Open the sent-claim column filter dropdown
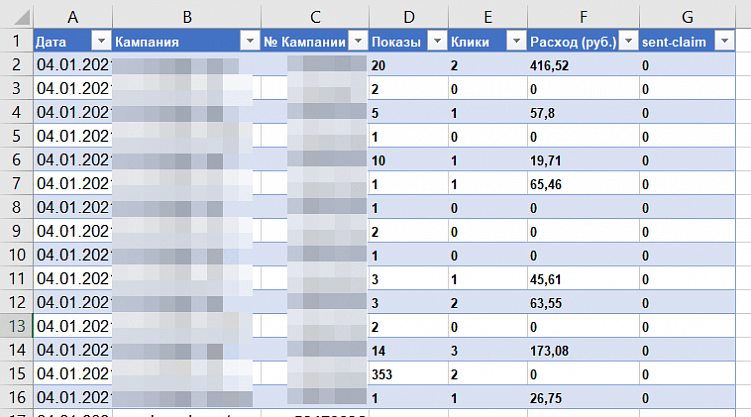The width and height of the screenshot is (751, 417). 725,41
